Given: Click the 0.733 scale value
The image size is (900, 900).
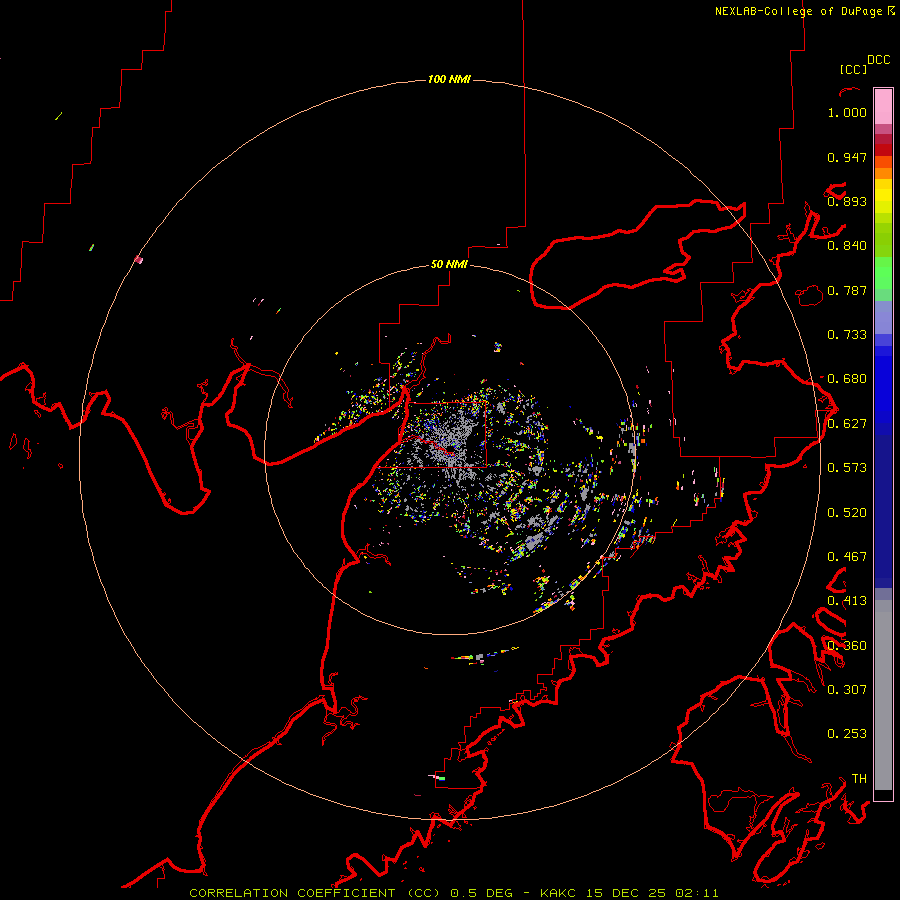Looking at the screenshot, I should coord(847,335).
